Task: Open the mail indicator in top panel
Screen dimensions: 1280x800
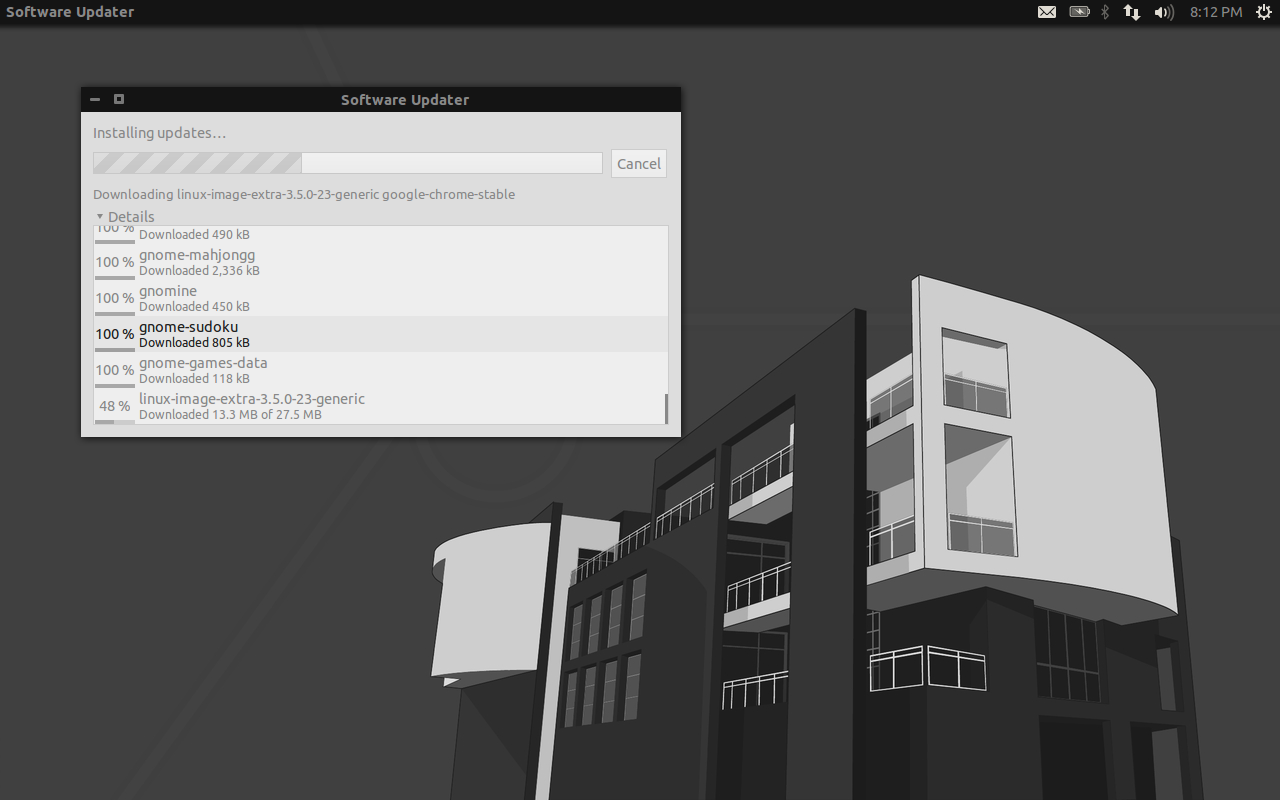Action: point(1046,12)
